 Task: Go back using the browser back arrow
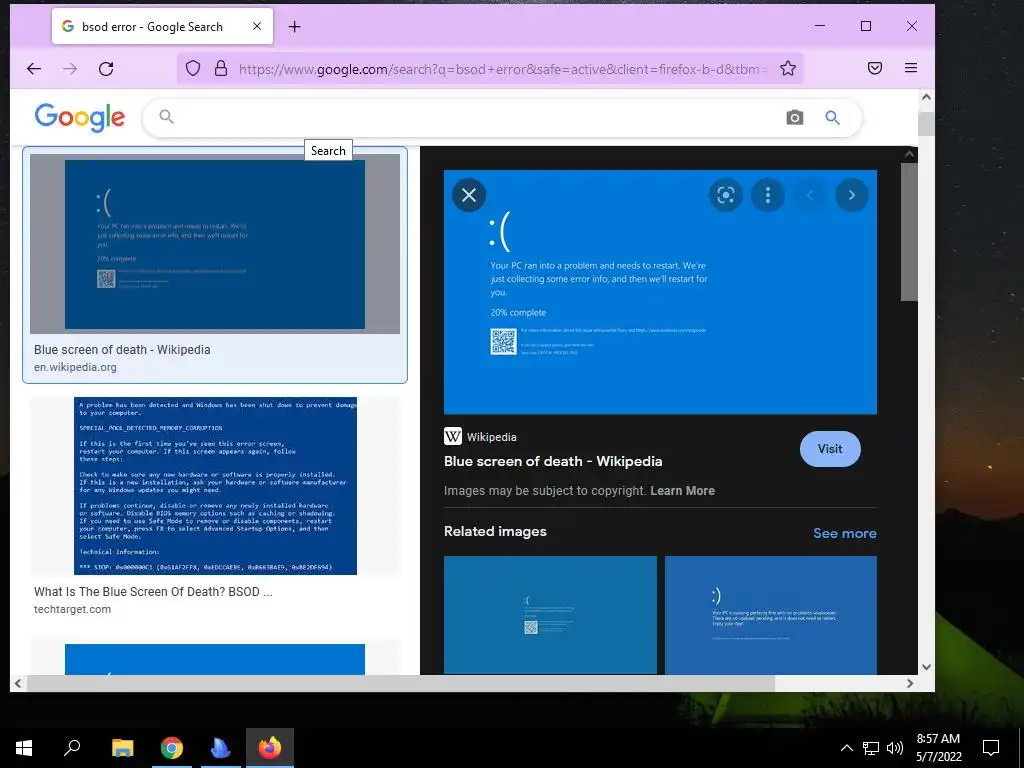pos(34,69)
